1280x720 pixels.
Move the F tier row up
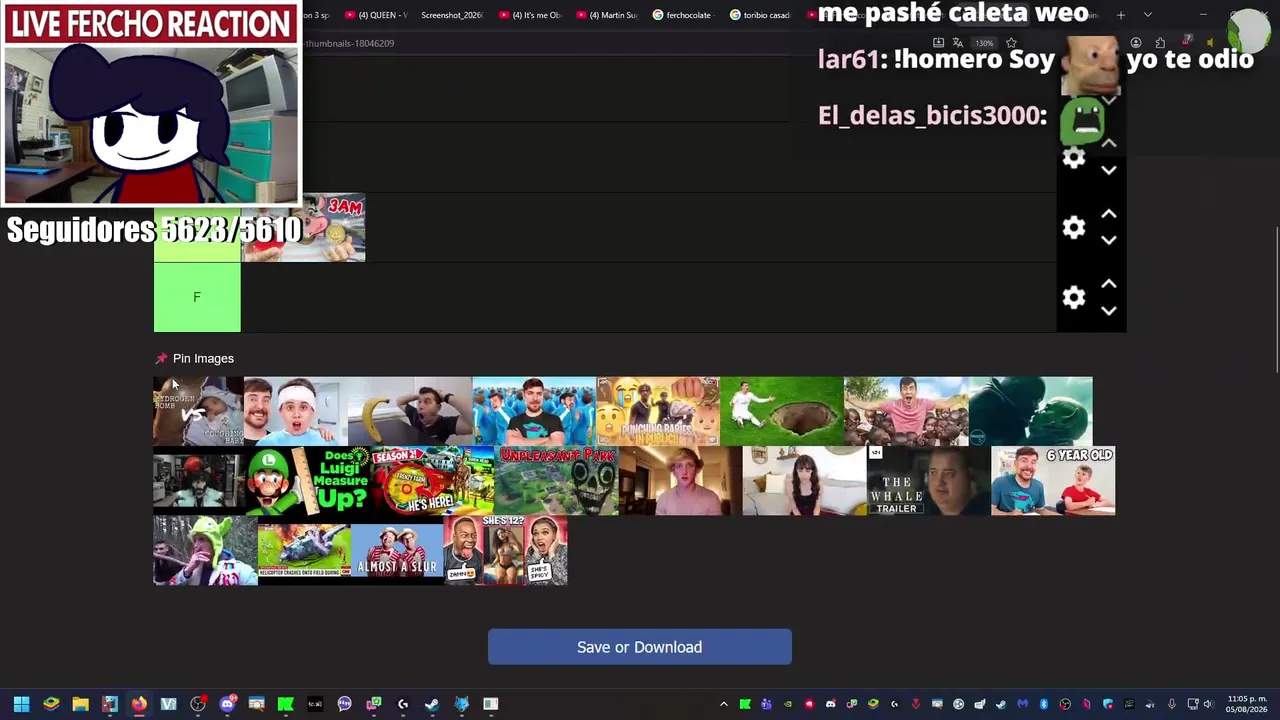pyautogui.click(x=1109, y=284)
